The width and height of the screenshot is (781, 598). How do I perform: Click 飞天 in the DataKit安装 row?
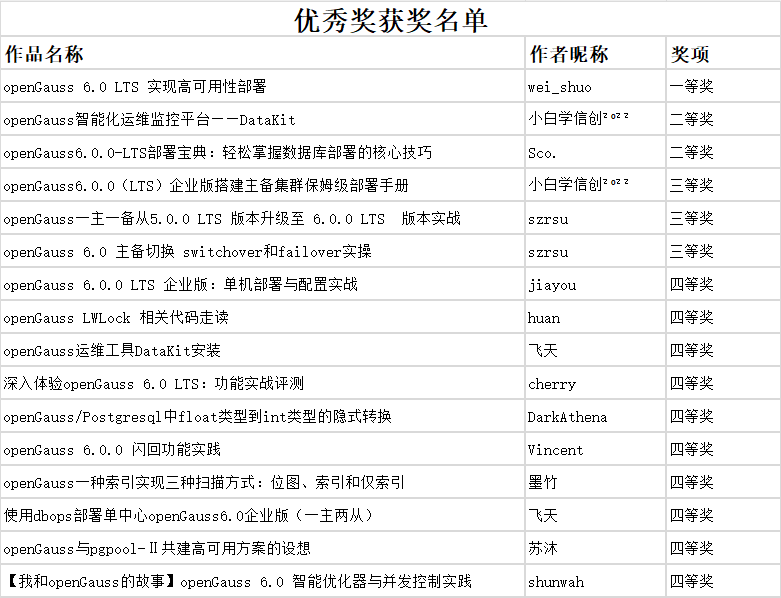click(x=542, y=351)
